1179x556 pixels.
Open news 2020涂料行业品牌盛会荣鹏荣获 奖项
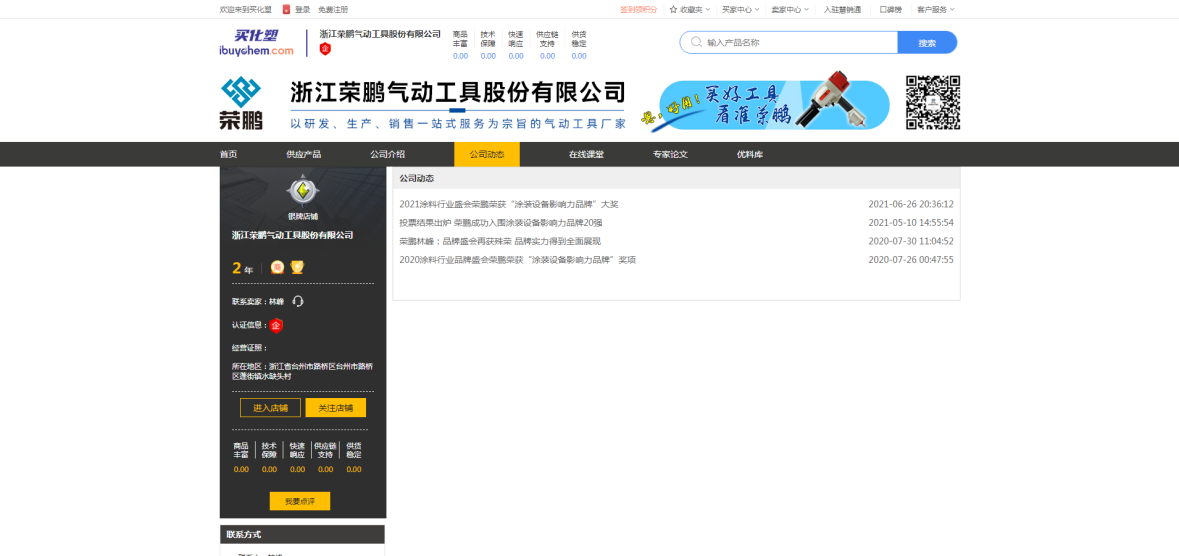tap(517, 260)
